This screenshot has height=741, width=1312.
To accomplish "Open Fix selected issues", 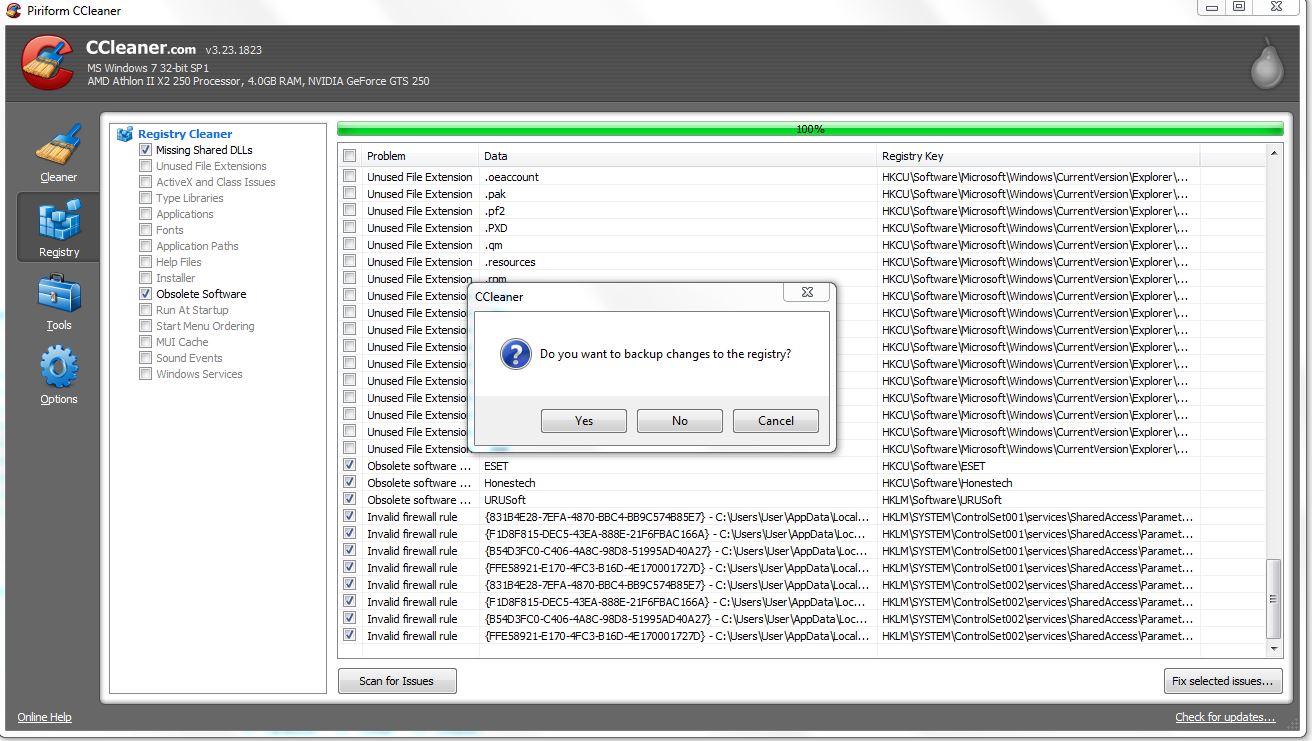I will (x=1222, y=679).
